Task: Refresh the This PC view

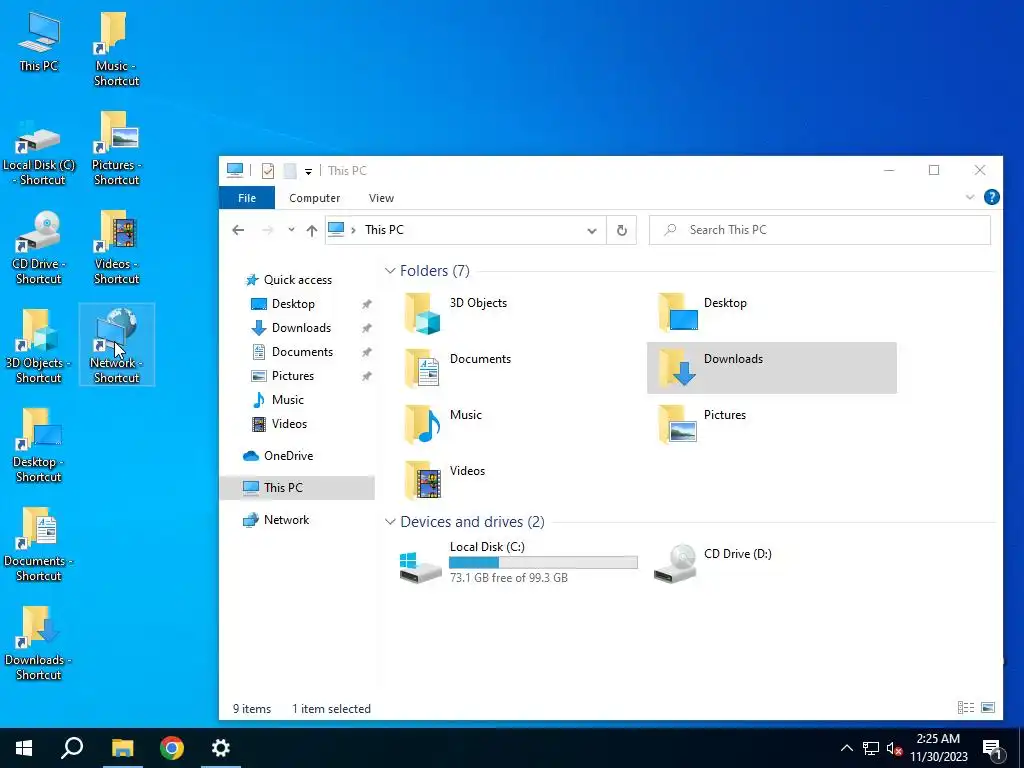Action: coord(622,230)
